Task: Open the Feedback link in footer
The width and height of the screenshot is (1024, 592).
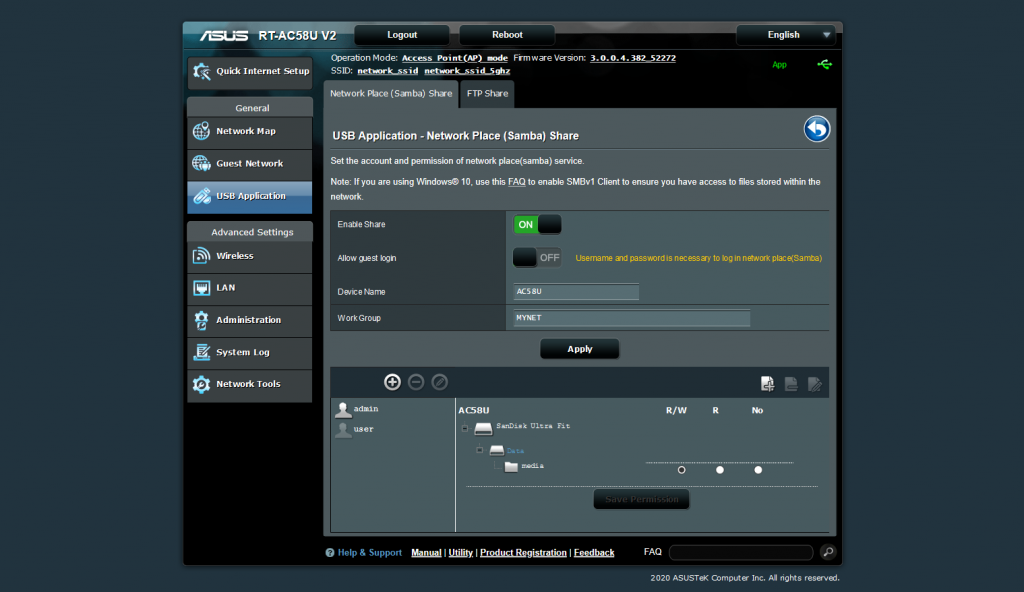Action: tap(594, 553)
